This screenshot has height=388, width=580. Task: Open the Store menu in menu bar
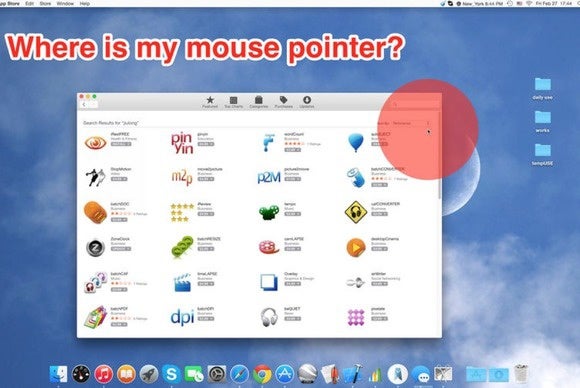click(45, 3)
